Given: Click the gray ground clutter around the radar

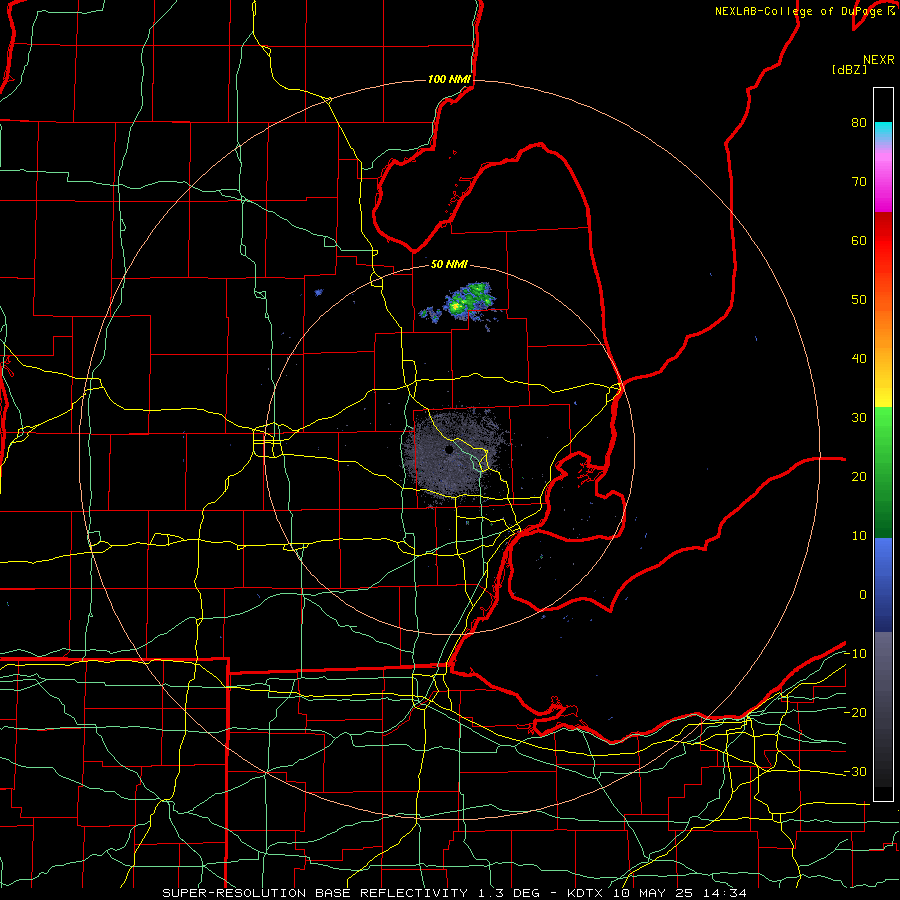Looking at the screenshot, I should coord(453,457).
